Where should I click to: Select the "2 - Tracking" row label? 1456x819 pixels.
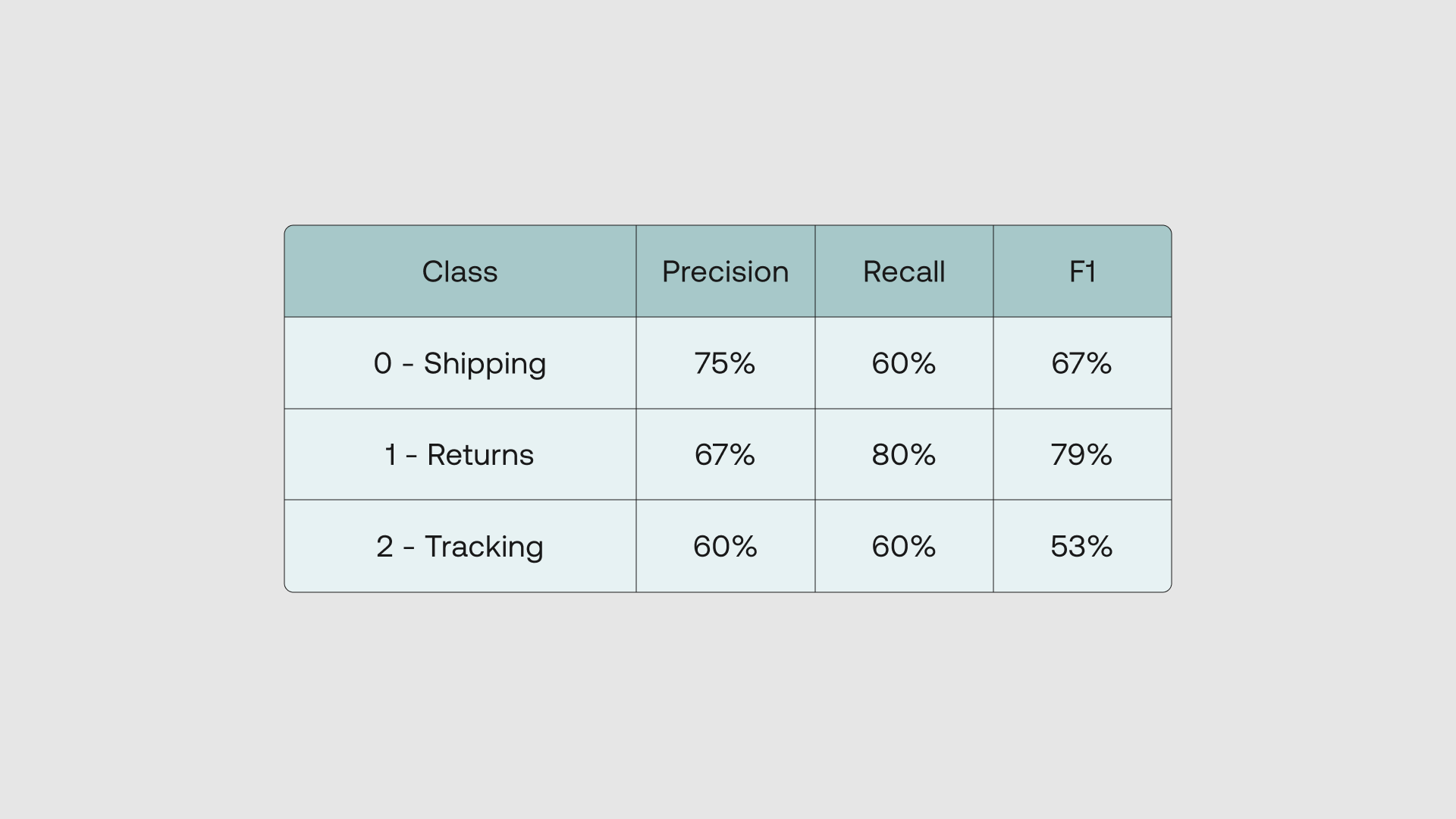[x=460, y=547]
